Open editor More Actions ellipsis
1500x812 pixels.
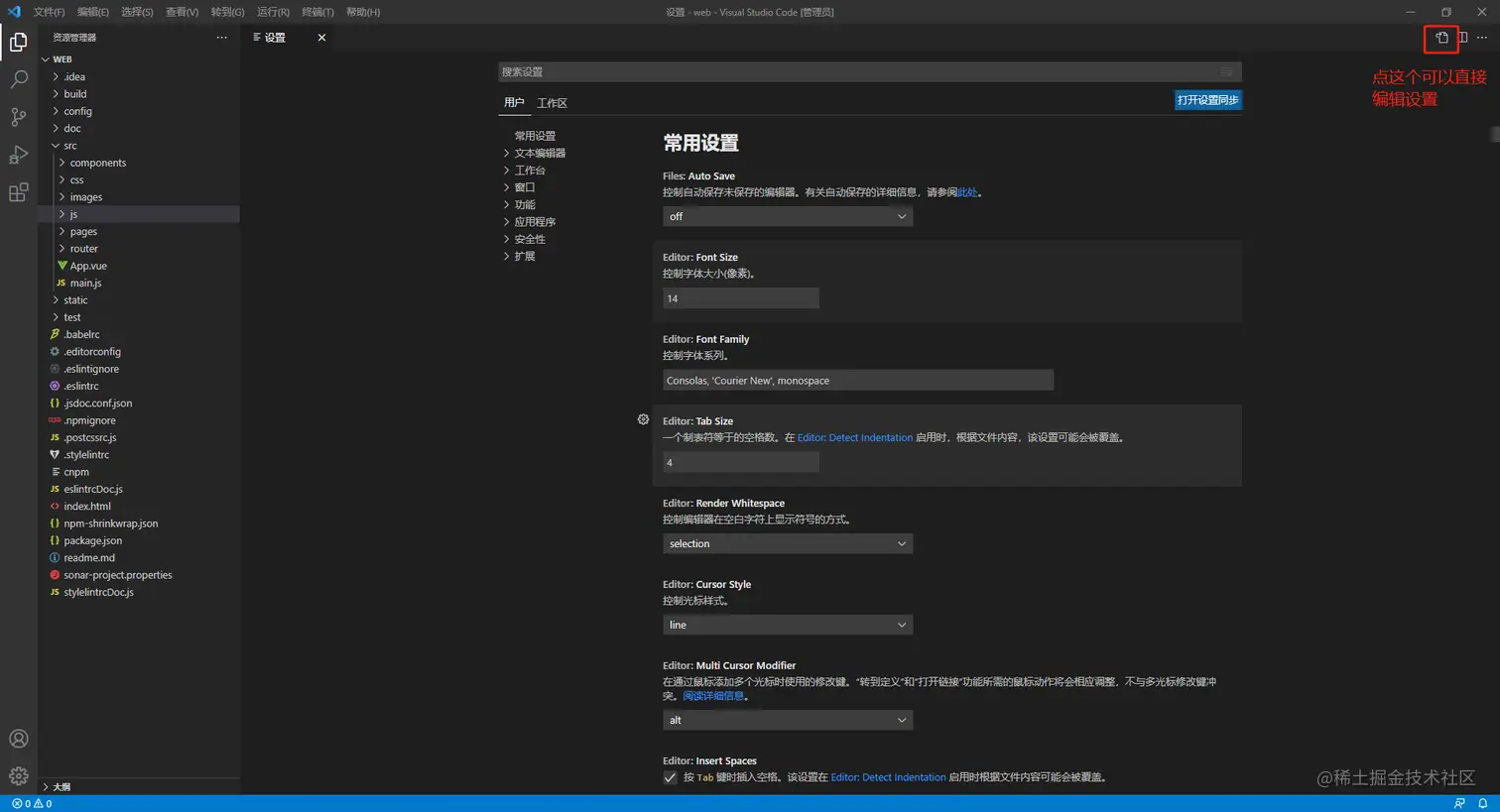click(x=1482, y=38)
